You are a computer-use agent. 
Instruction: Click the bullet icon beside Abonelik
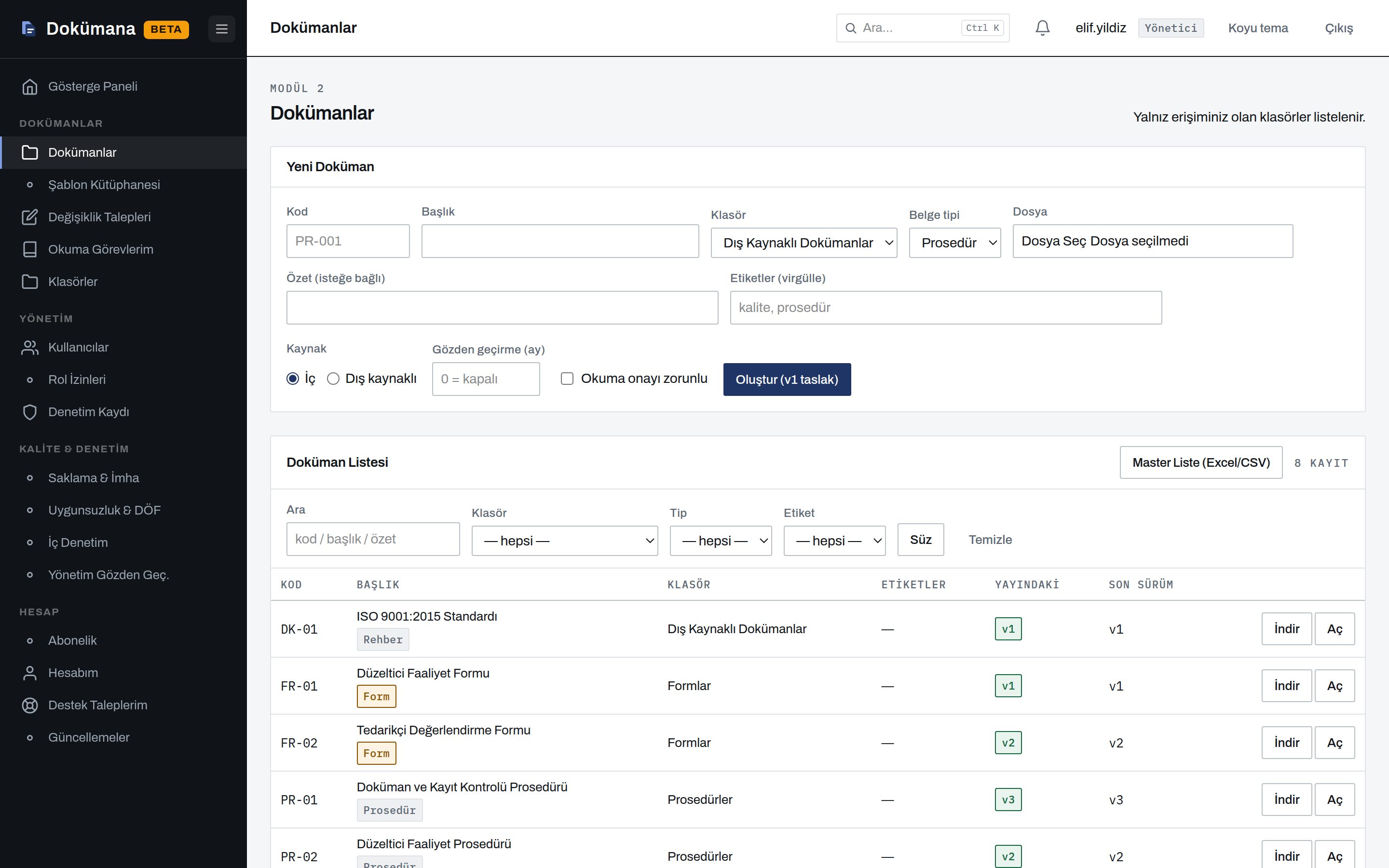(30, 641)
